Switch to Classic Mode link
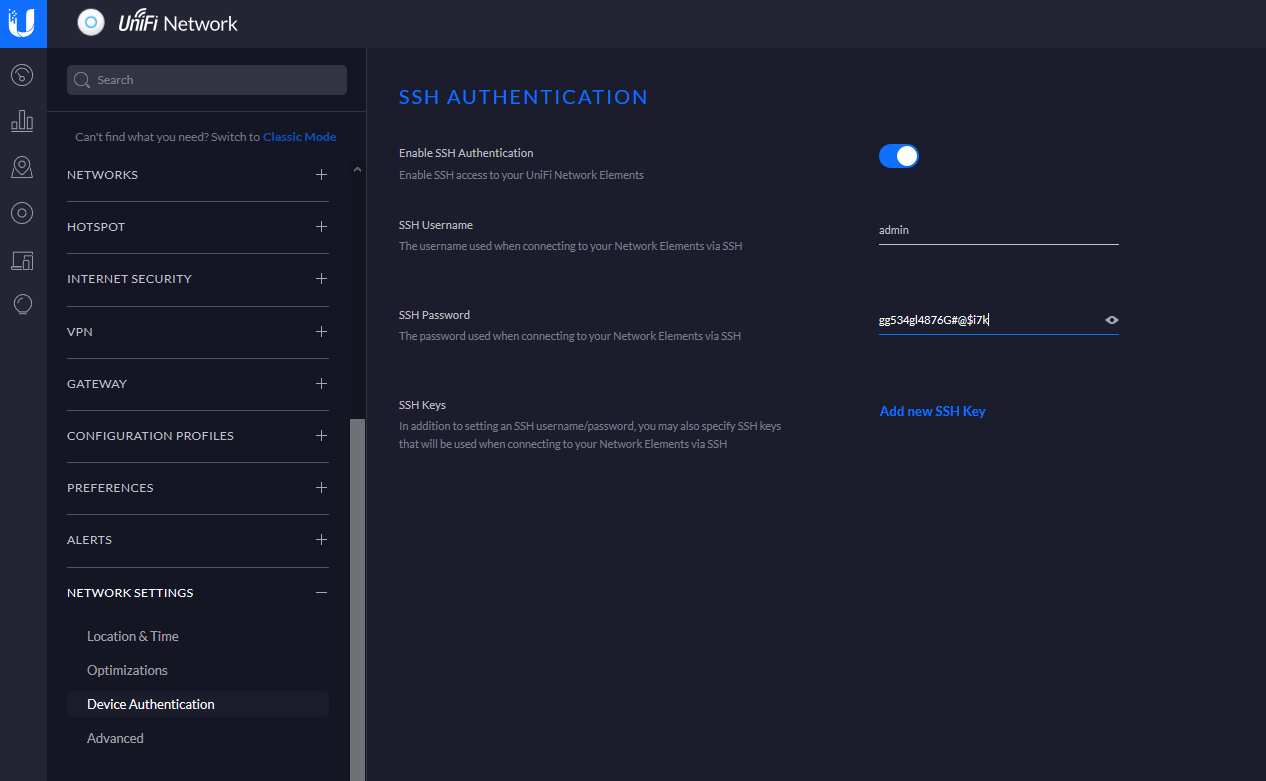This screenshot has width=1266, height=781. click(299, 137)
